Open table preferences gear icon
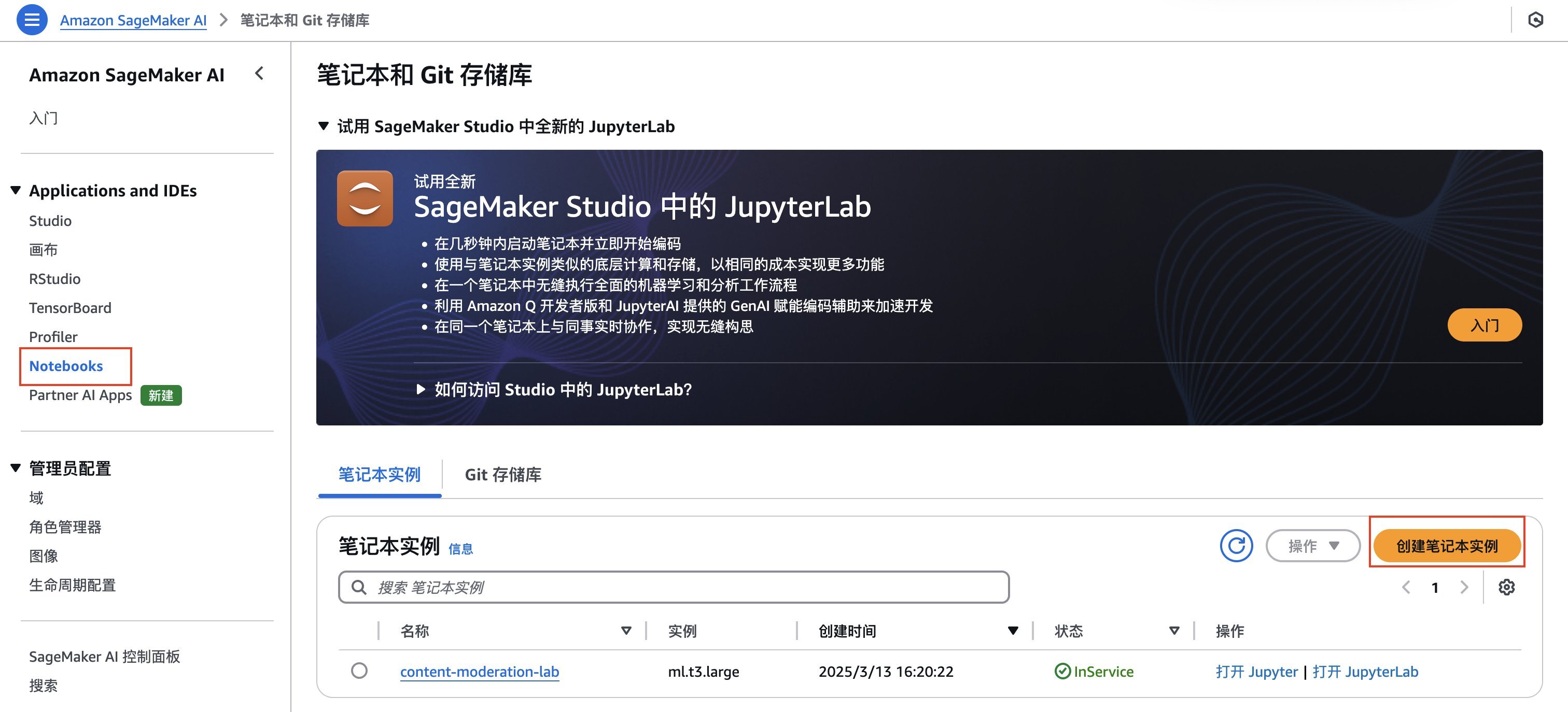 [x=1506, y=587]
